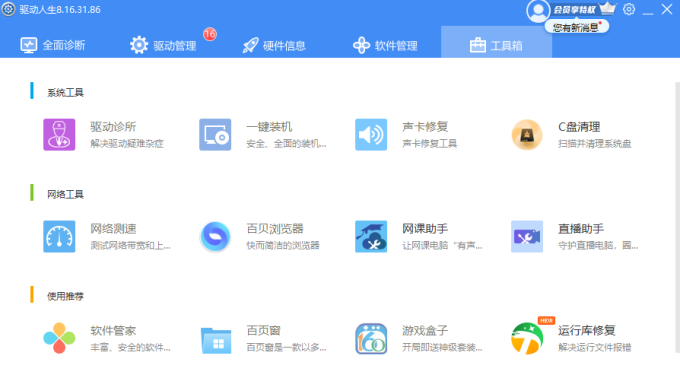
Task: Open the 声卡修复 speaker icon
Action: point(371,135)
